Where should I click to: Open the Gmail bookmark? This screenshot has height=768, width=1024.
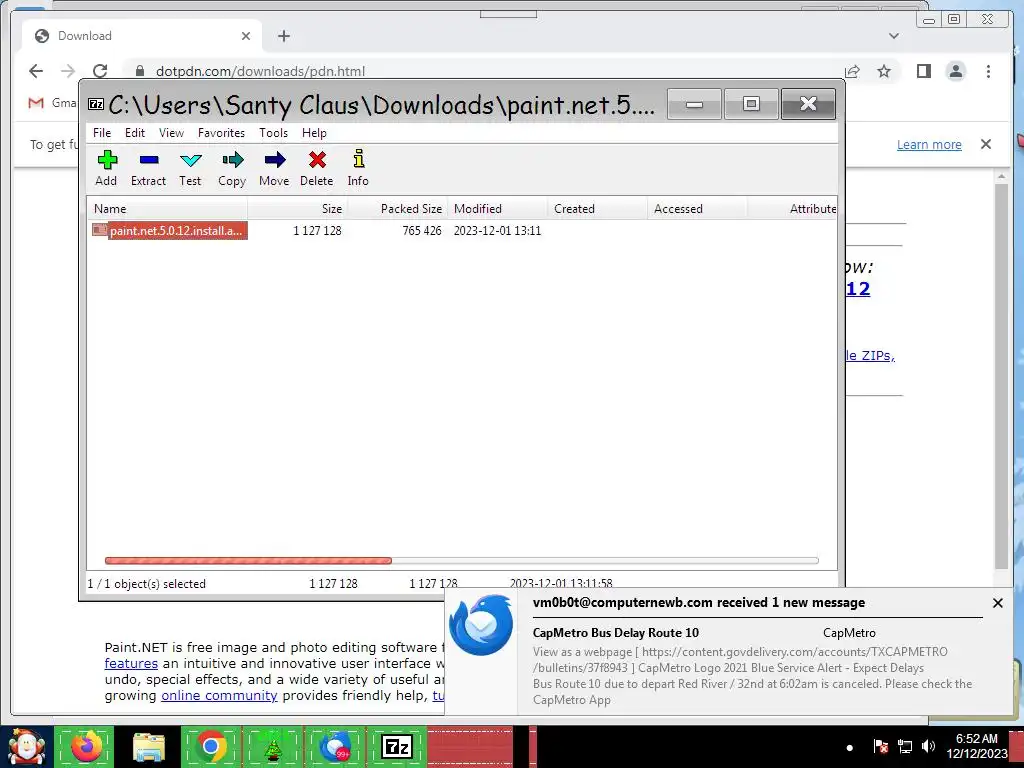(x=52, y=103)
